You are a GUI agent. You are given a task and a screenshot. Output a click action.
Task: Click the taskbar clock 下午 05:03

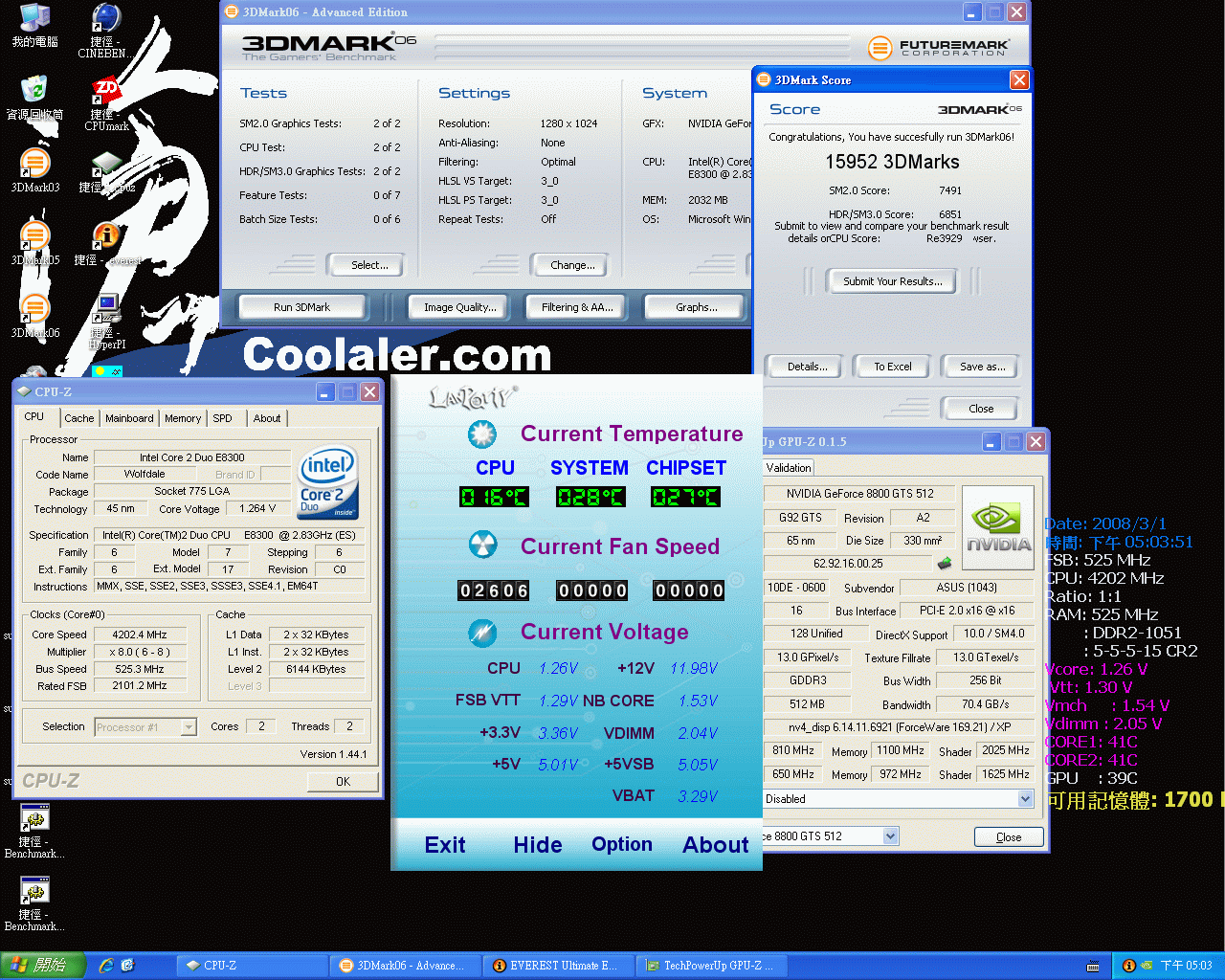coord(1186,966)
